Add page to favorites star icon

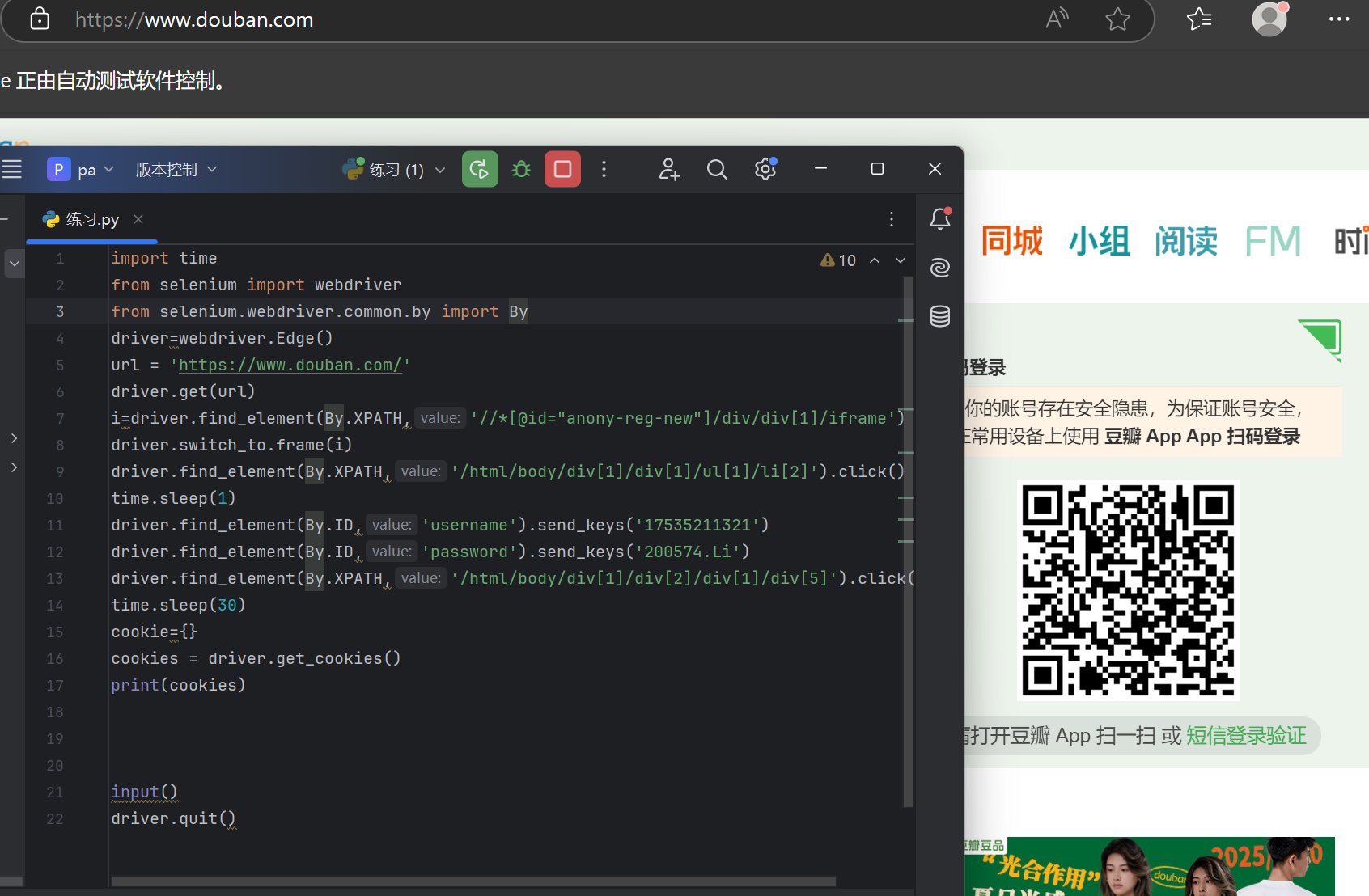click(1117, 19)
